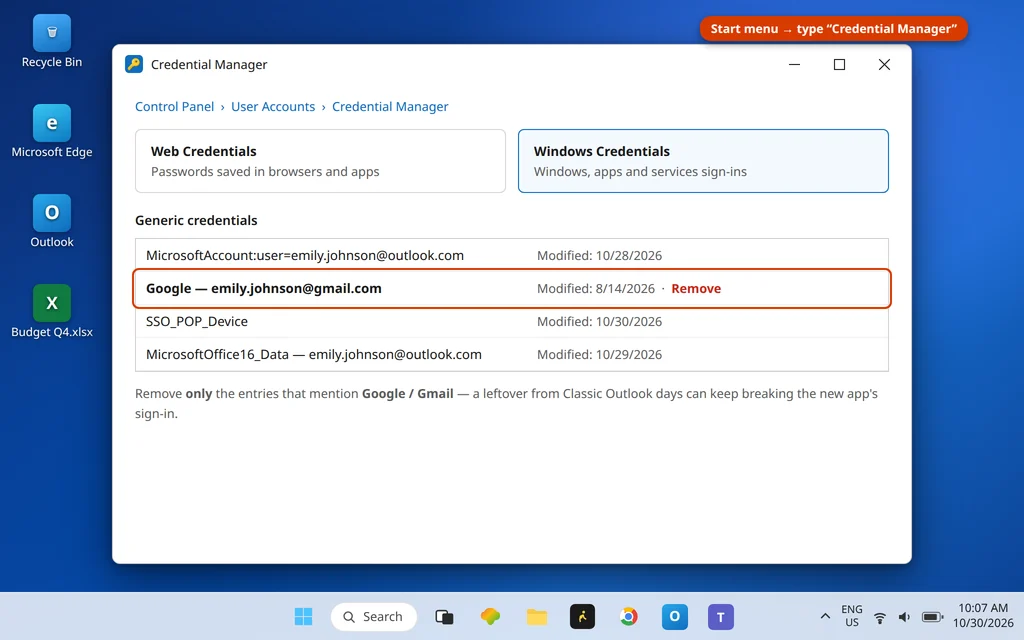Click the battery status icon
Image resolution: width=1024 pixels, height=640 pixels.
pos(933,617)
